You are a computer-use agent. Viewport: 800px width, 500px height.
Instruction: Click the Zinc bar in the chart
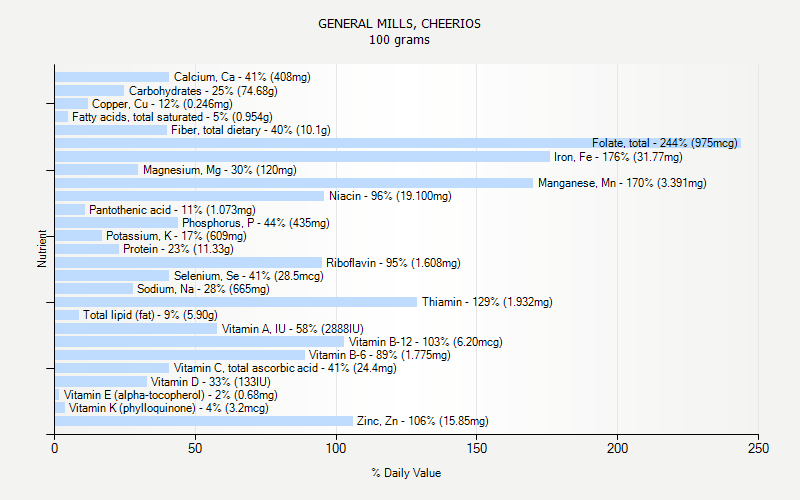[204, 421]
